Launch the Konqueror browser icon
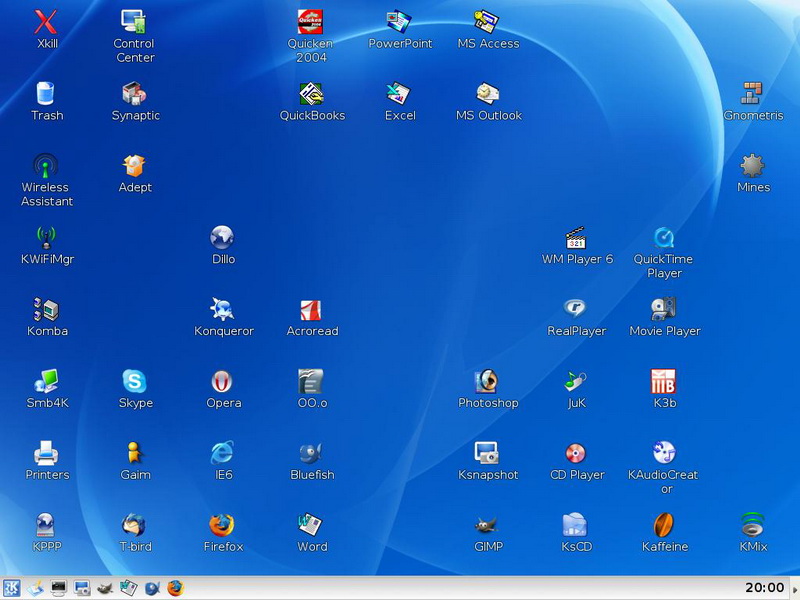 click(x=222, y=310)
